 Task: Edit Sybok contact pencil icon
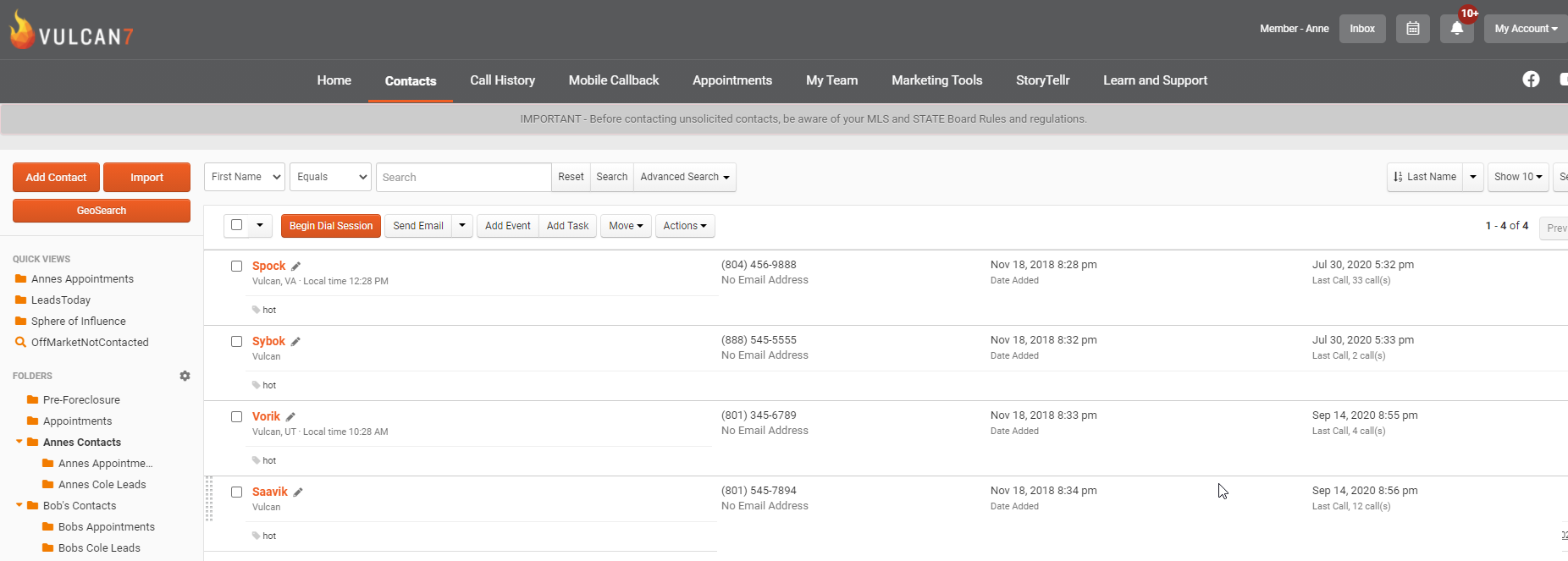pyautogui.click(x=295, y=342)
